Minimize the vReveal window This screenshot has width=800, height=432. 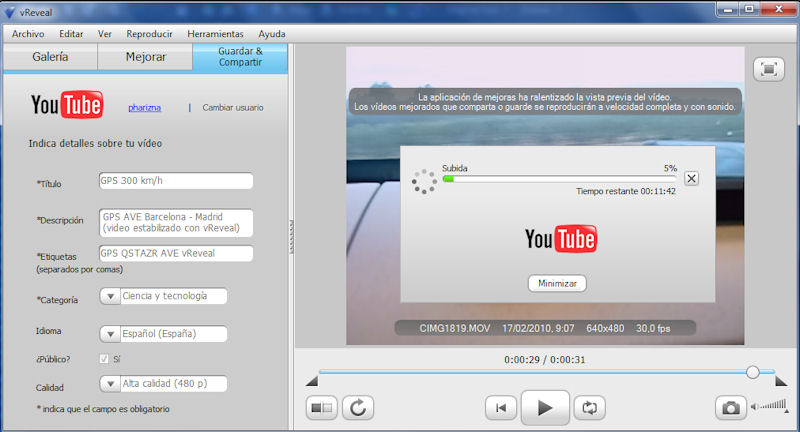[x=728, y=9]
